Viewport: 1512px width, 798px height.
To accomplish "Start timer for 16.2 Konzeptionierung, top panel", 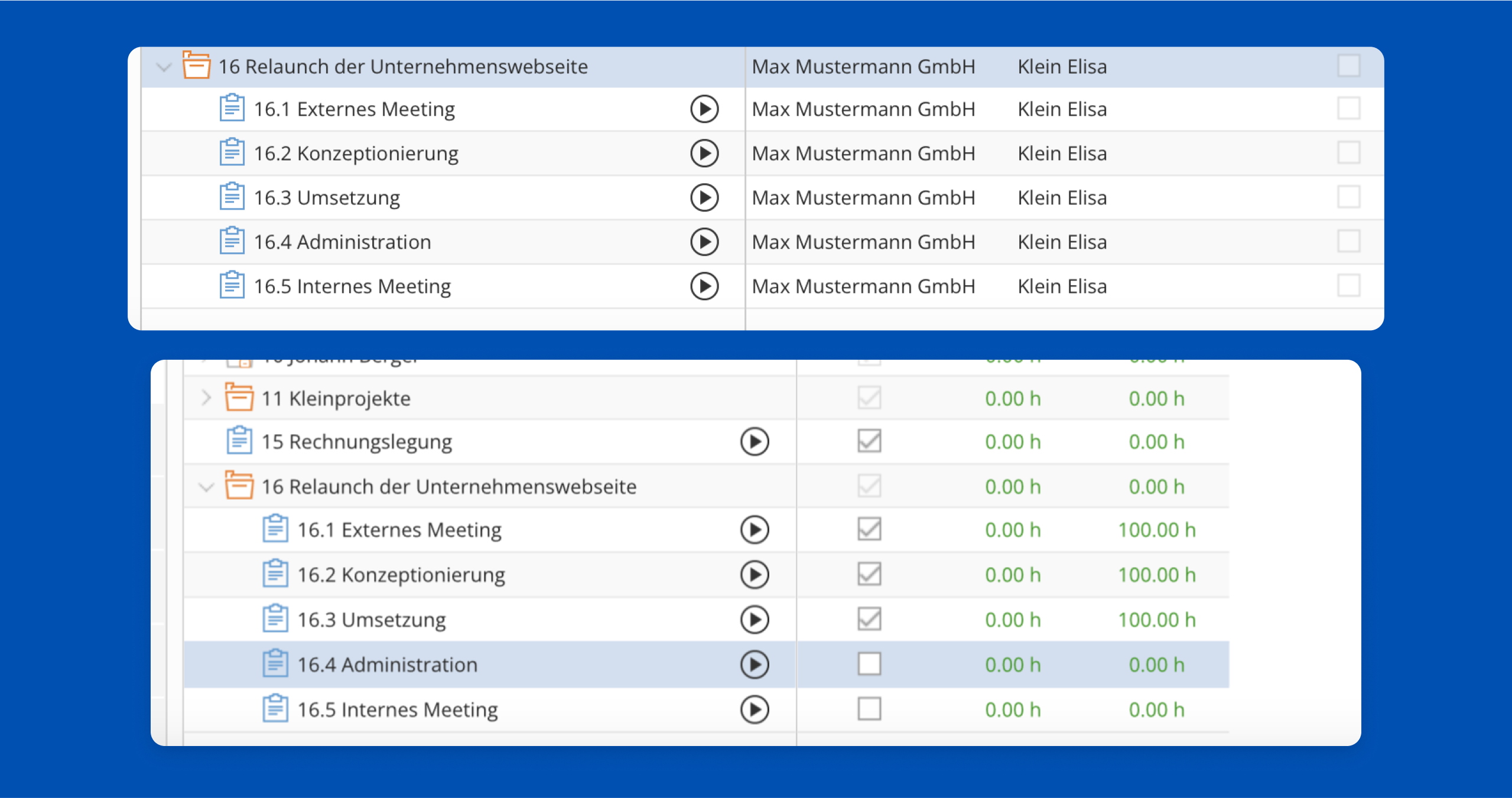I will pyautogui.click(x=704, y=154).
